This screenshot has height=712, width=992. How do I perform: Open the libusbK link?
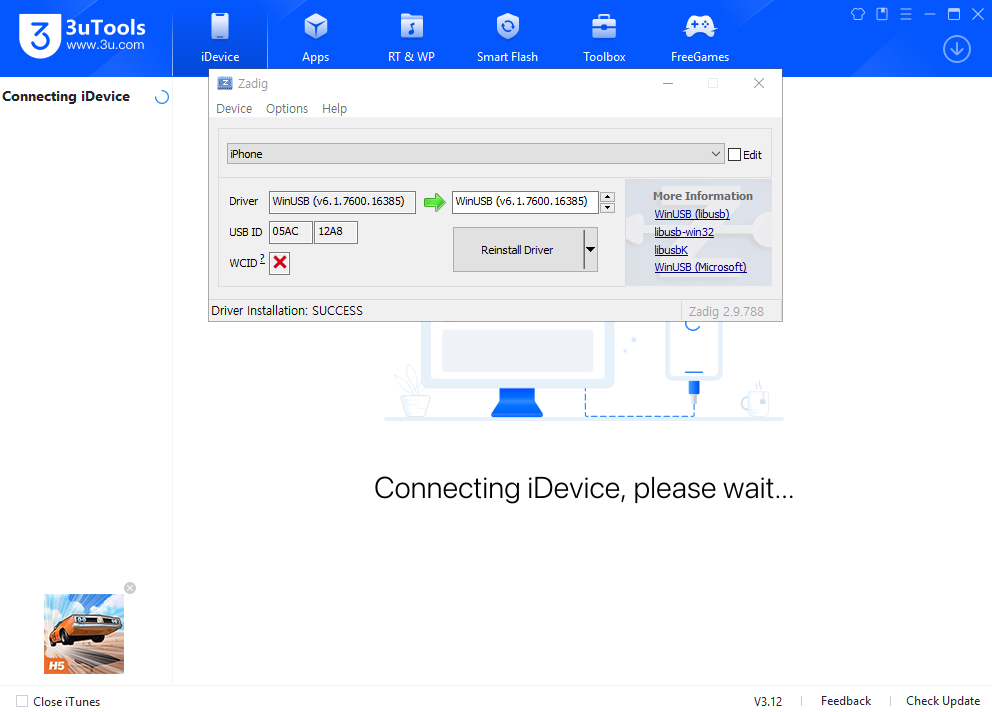[671, 250]
